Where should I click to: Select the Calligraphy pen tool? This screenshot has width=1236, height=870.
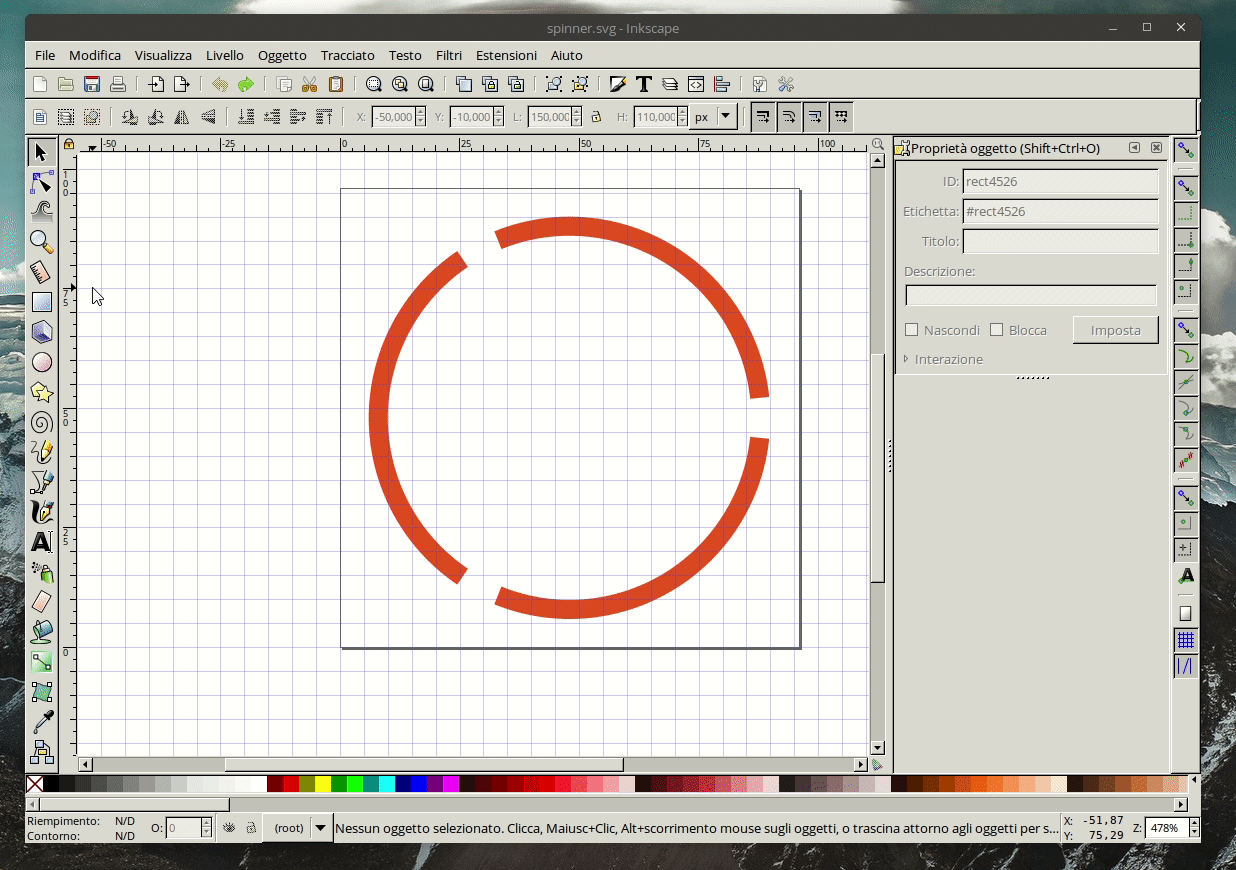coord(41,512)
